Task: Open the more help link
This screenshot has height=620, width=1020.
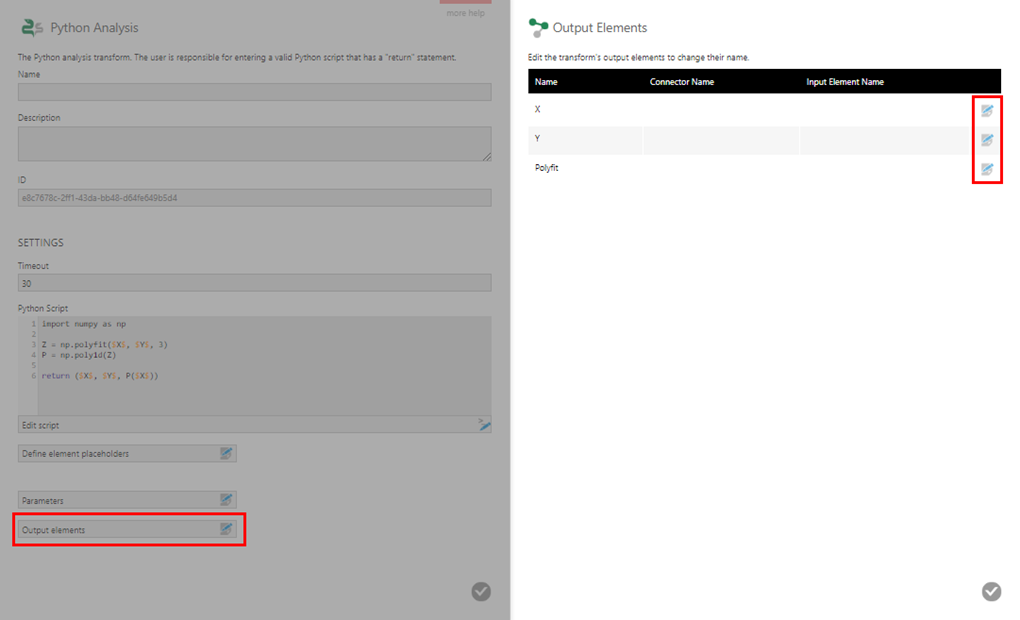Action: [464, 13]
